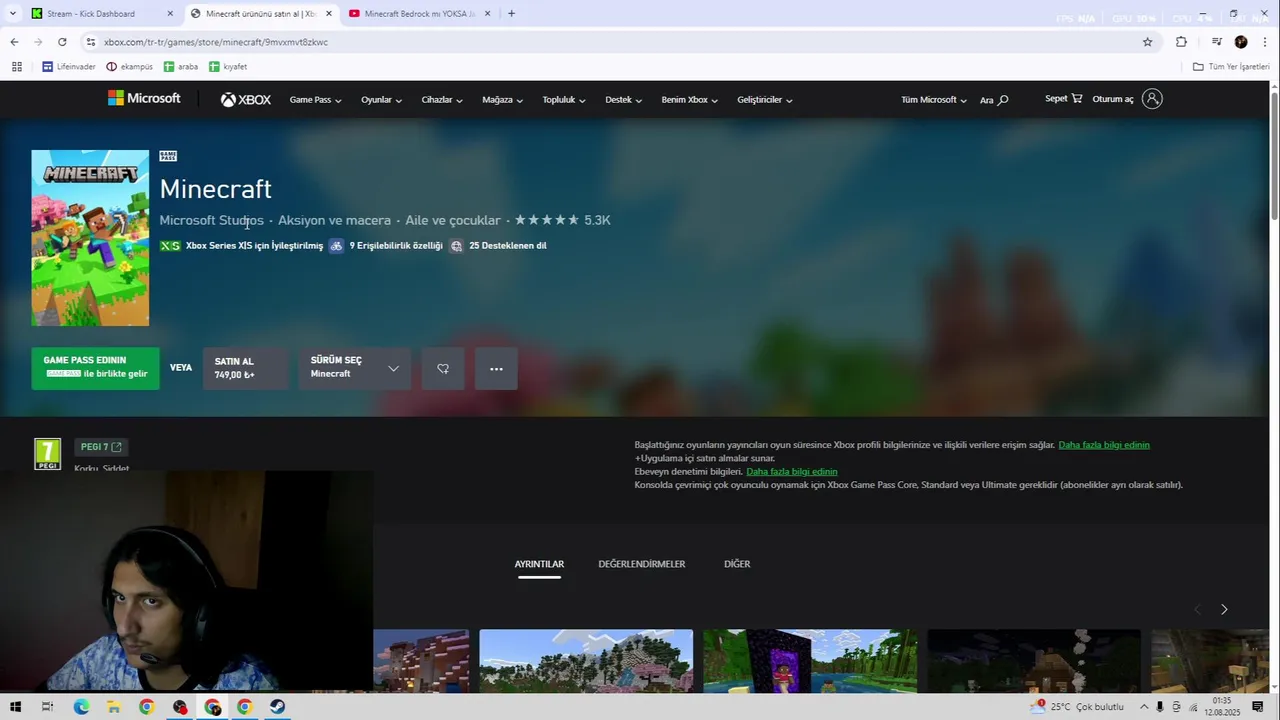Click Game Pass Edinin button
The height and width of the screenshot is (720, 1280).
[x=95, y=368]
